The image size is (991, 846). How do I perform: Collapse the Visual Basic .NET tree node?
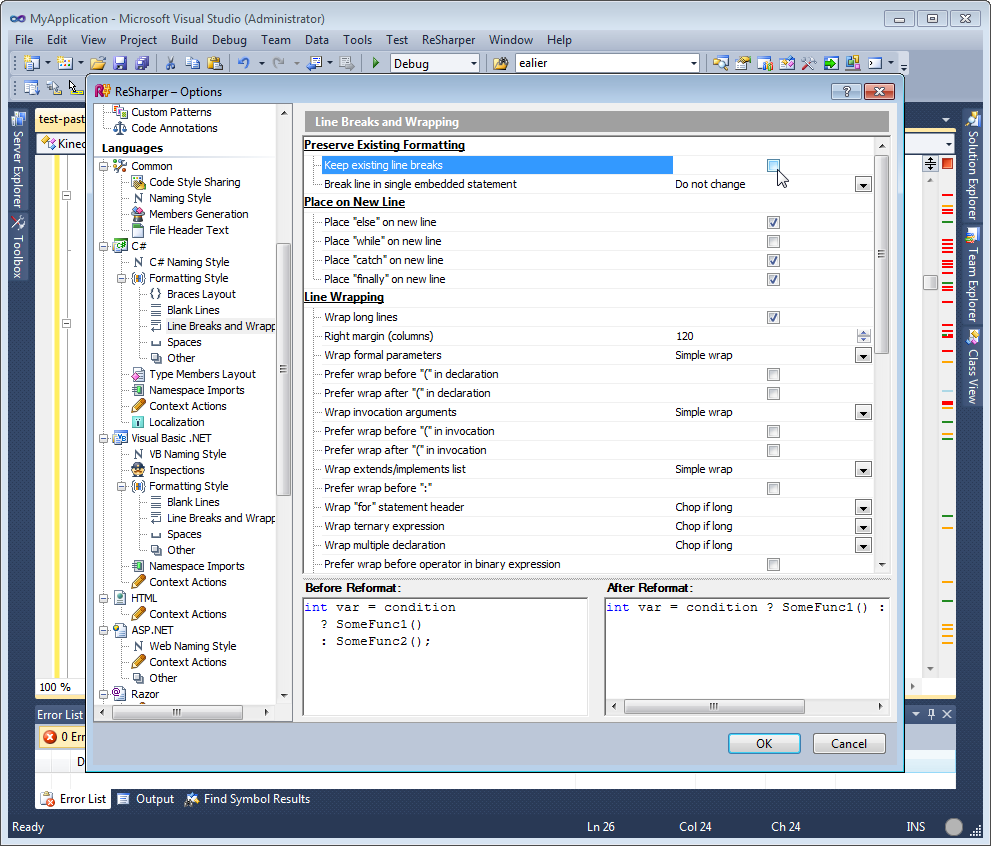click(104, 438)
